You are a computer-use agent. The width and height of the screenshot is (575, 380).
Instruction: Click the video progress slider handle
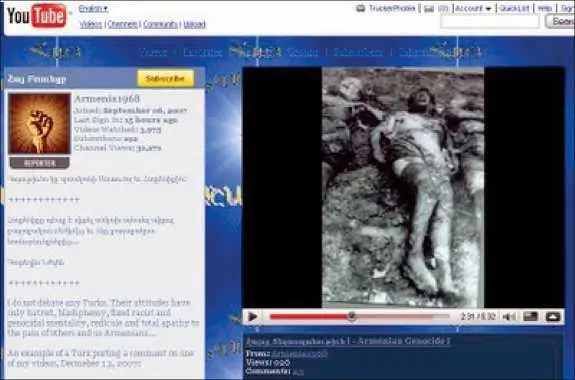pos(352,316)
